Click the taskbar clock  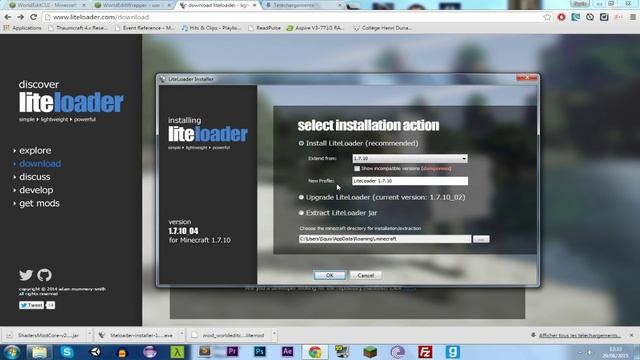(x=616, y=352)
